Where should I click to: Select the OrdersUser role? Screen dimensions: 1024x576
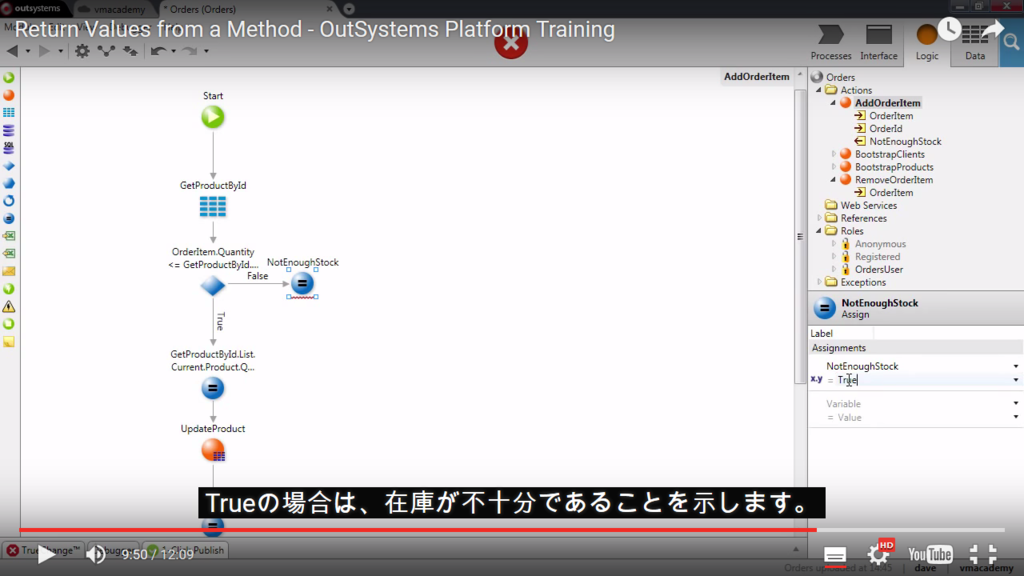point(879,269)
